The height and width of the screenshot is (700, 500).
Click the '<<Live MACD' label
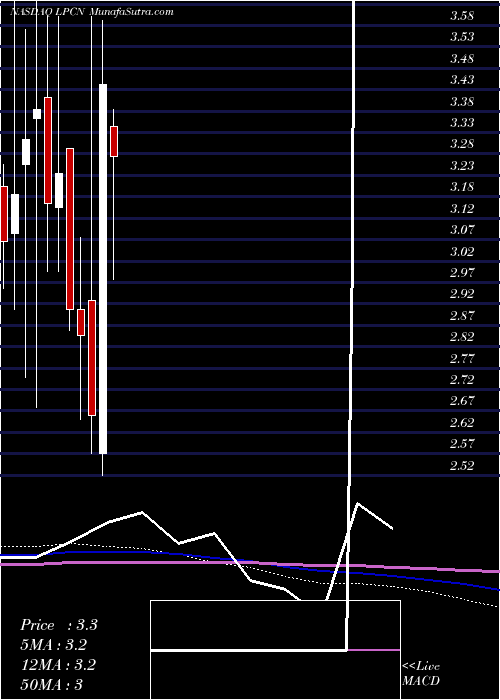[421, 674]
